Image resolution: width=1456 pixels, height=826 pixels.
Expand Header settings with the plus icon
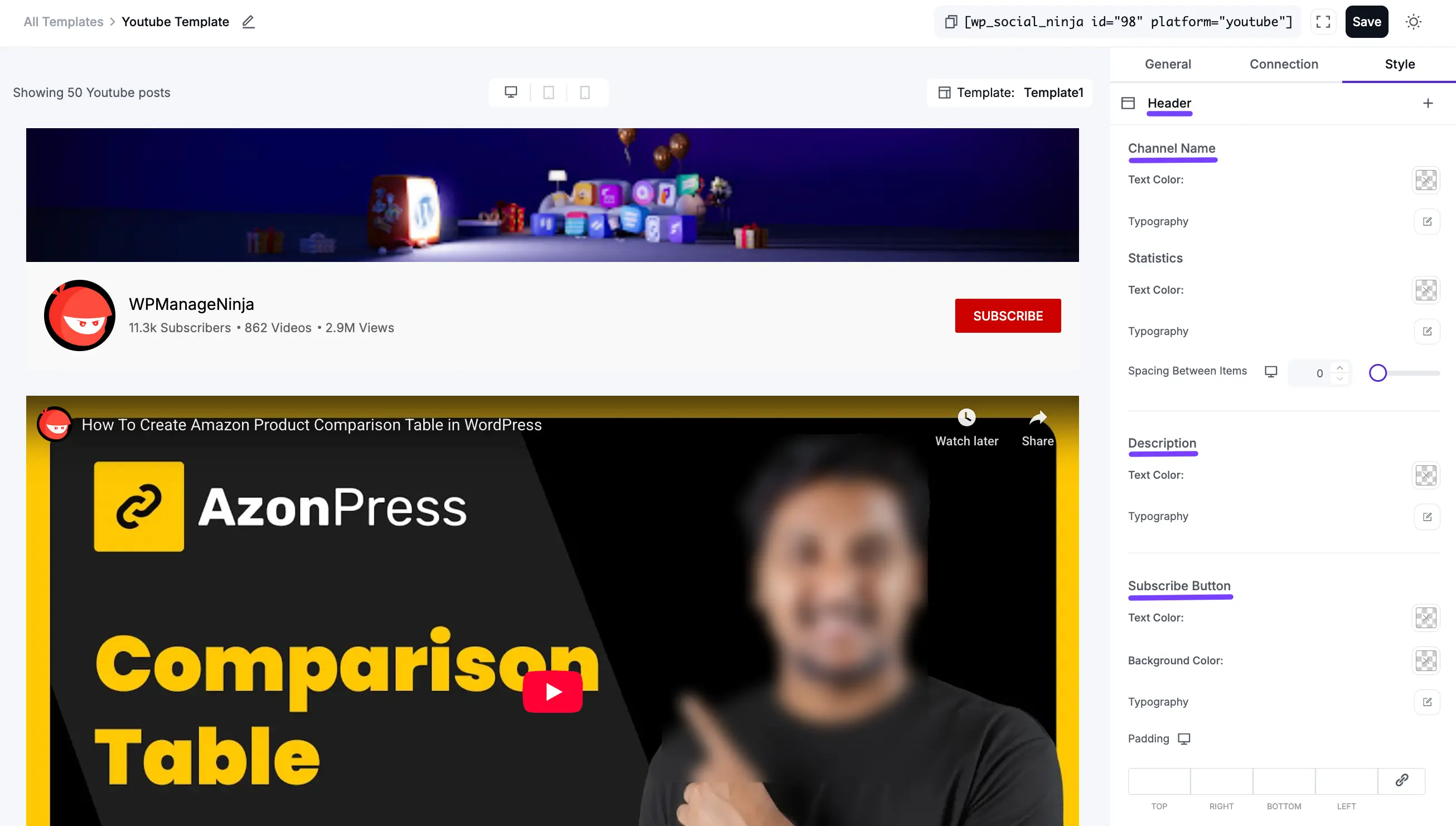point(1428,103)
